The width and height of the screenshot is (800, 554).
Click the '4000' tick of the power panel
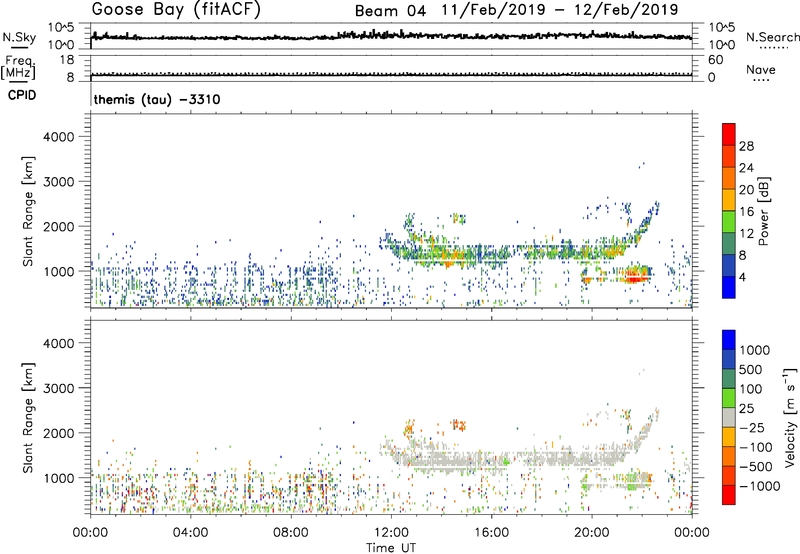coord(59,137)
